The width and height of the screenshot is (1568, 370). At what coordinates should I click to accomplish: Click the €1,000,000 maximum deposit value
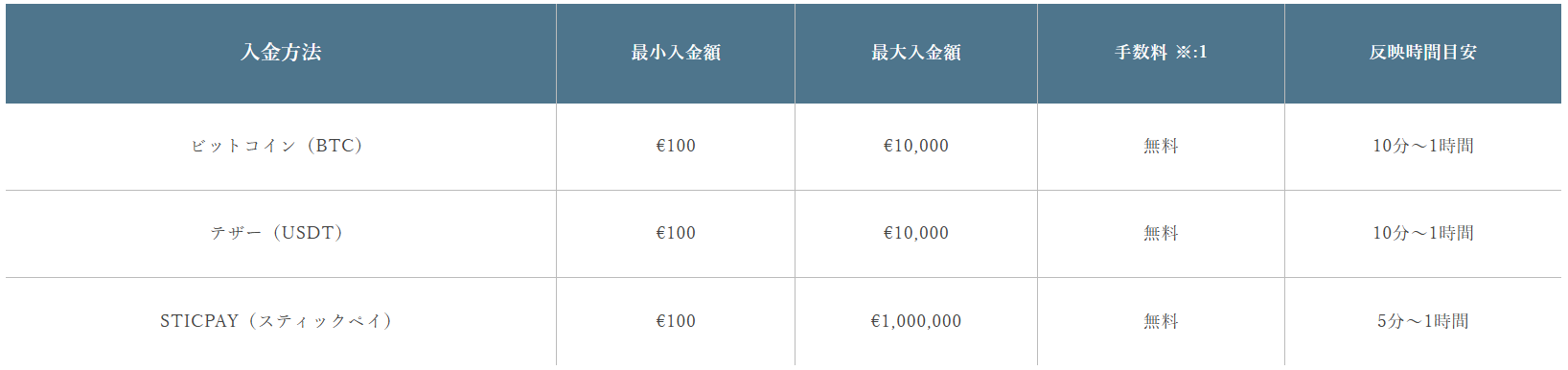coord(916,321)
